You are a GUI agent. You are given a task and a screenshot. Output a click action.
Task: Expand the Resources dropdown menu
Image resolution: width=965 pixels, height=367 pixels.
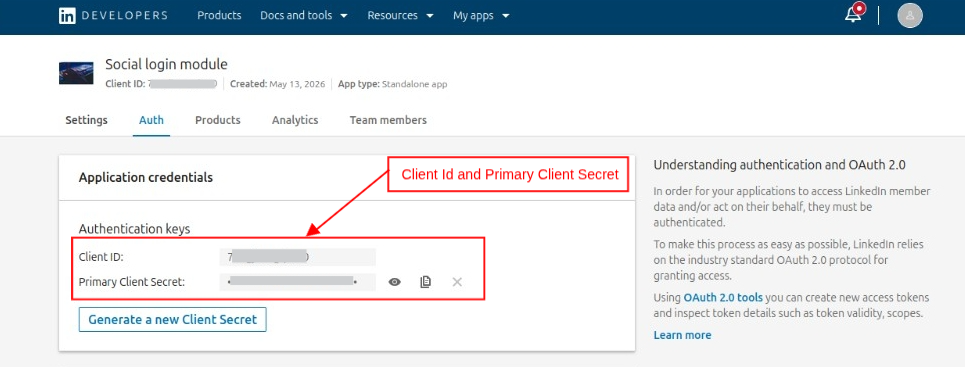click(x=401, y=15)
